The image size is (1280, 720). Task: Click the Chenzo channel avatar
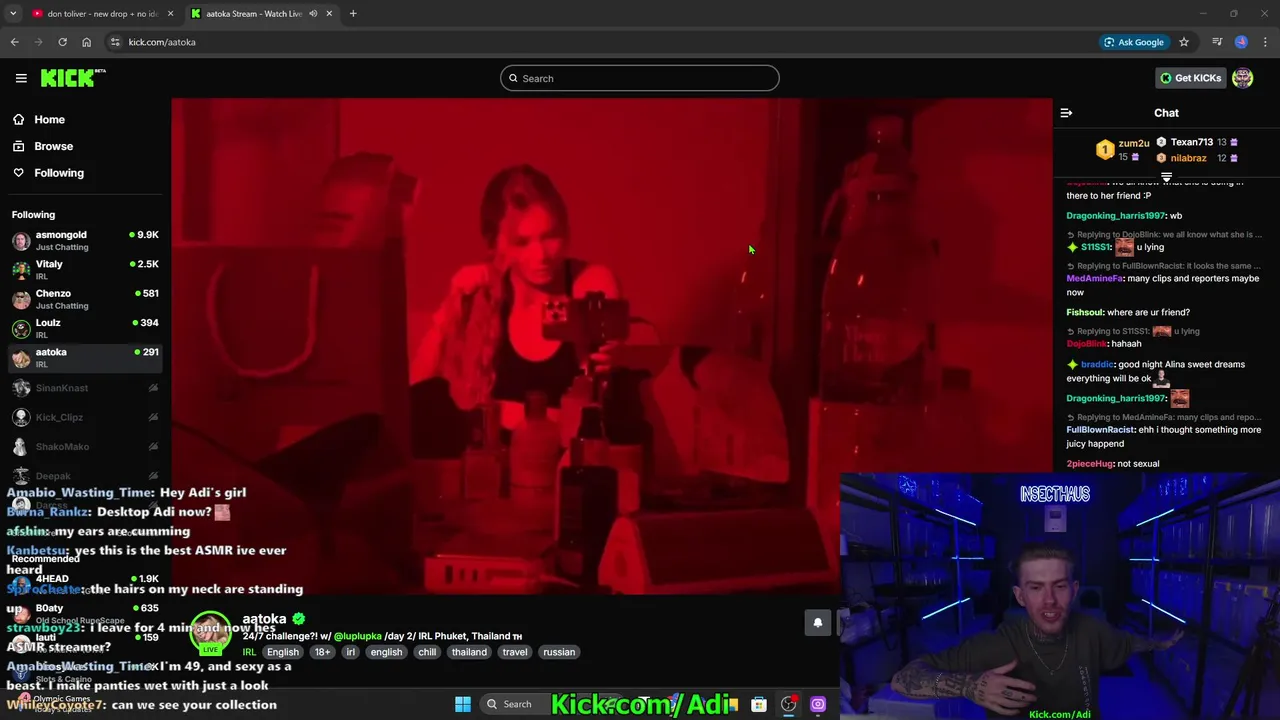tap(21, 299)
